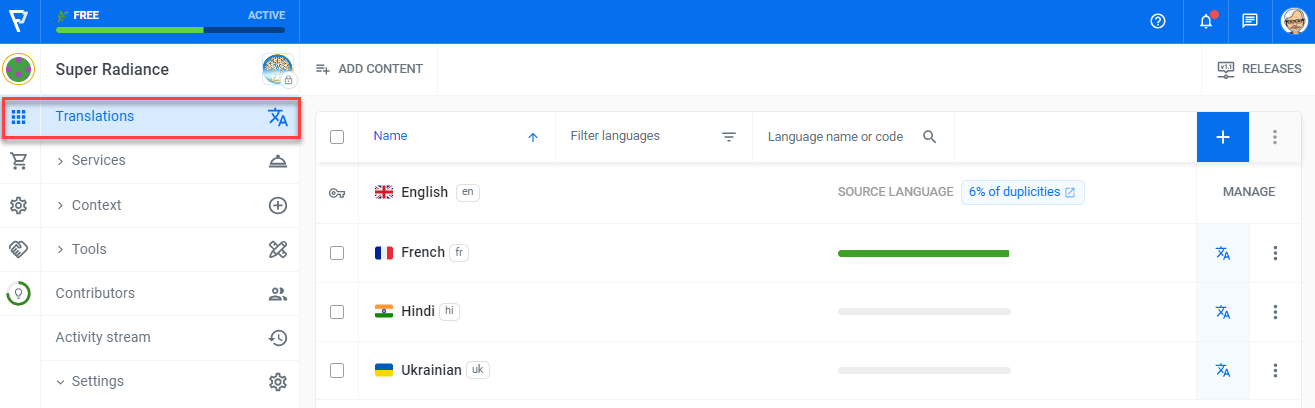Collapse the Settings menu section
Screen dimensions: 1315x408
point(61,382)
